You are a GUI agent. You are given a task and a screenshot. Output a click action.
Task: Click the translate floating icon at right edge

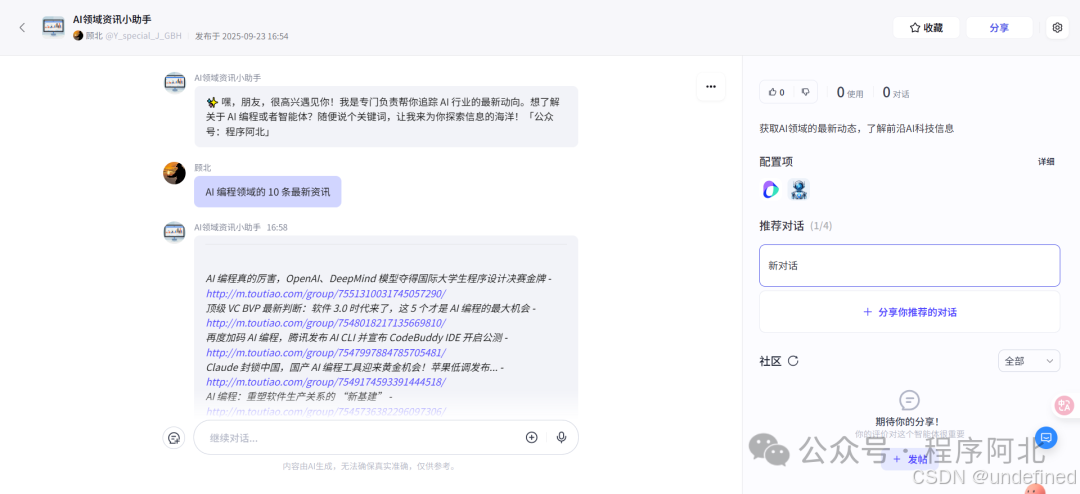(x=1065, y=406)
